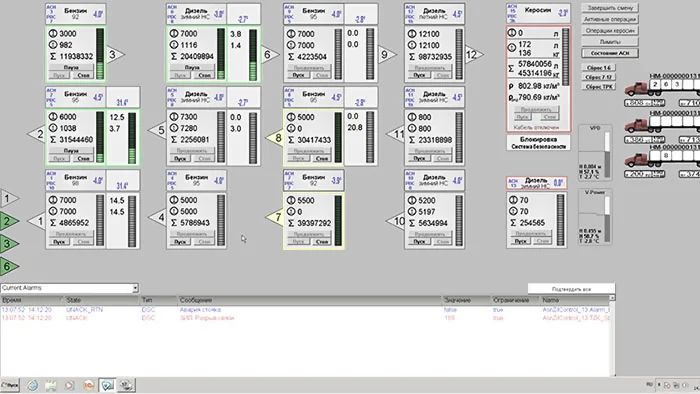
Task: Select loading post arrow marker 9
Action: 387,54
